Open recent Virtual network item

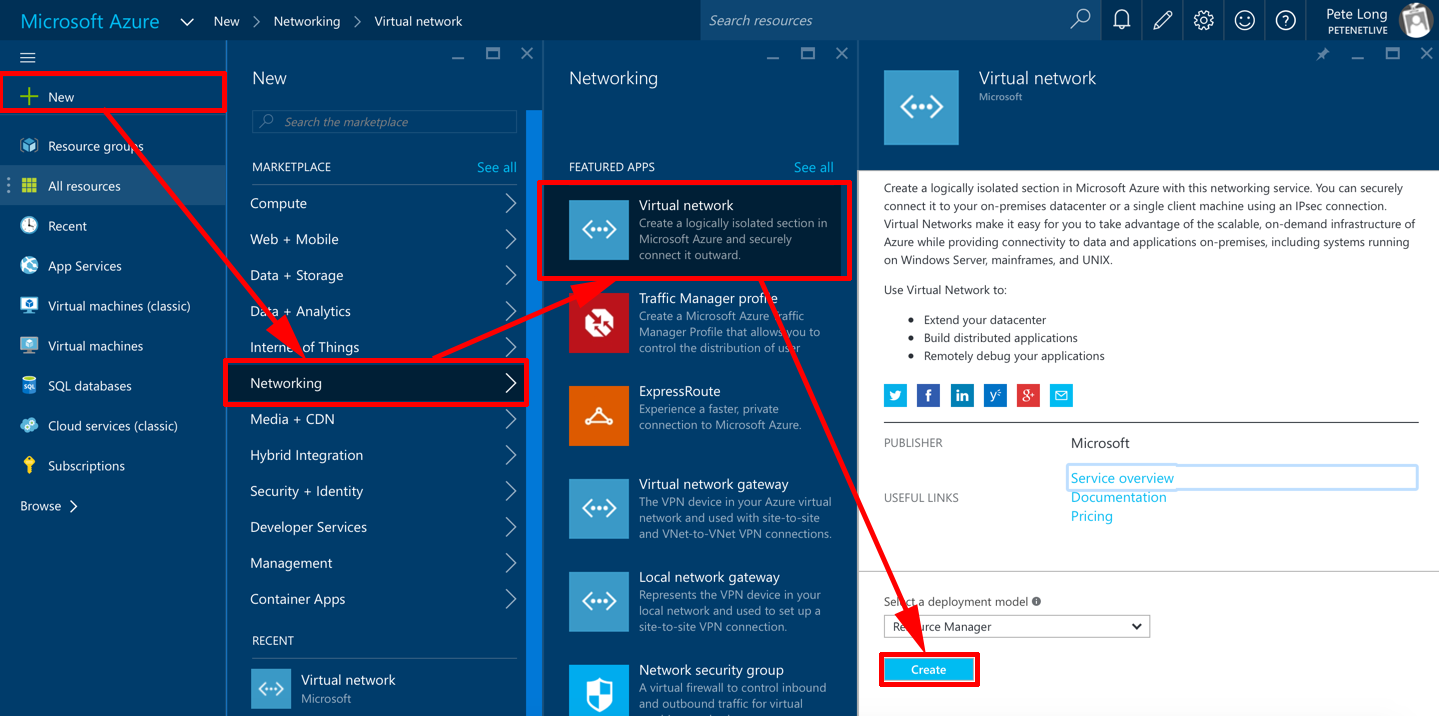pos(384,689)
